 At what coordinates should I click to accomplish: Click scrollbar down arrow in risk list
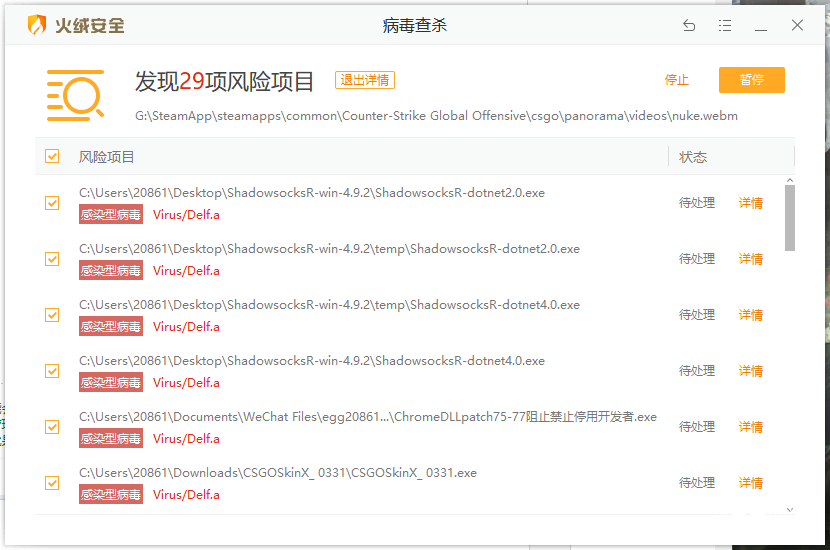click(x=790, y=510)
